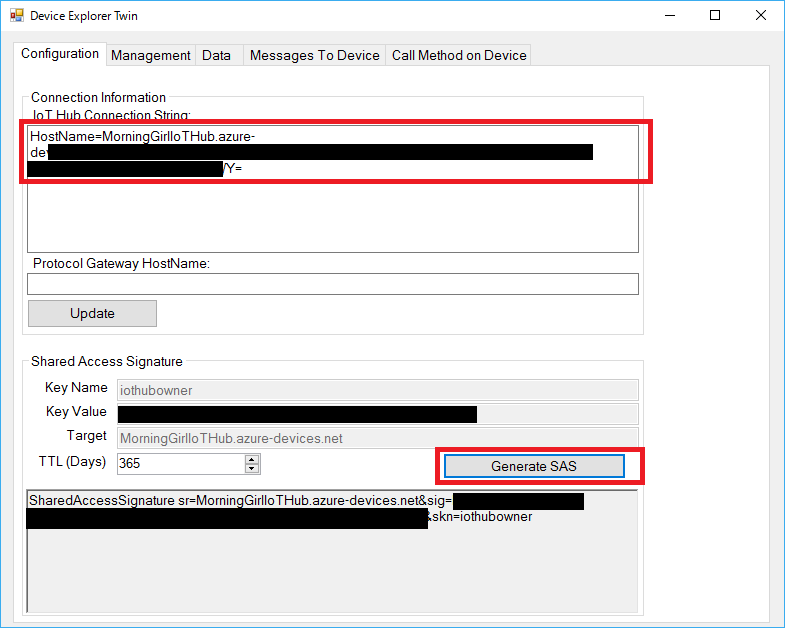Screen dimensions: 786x628
Task: Increase TTL days with up arrow
Action: tap(252, 459)
